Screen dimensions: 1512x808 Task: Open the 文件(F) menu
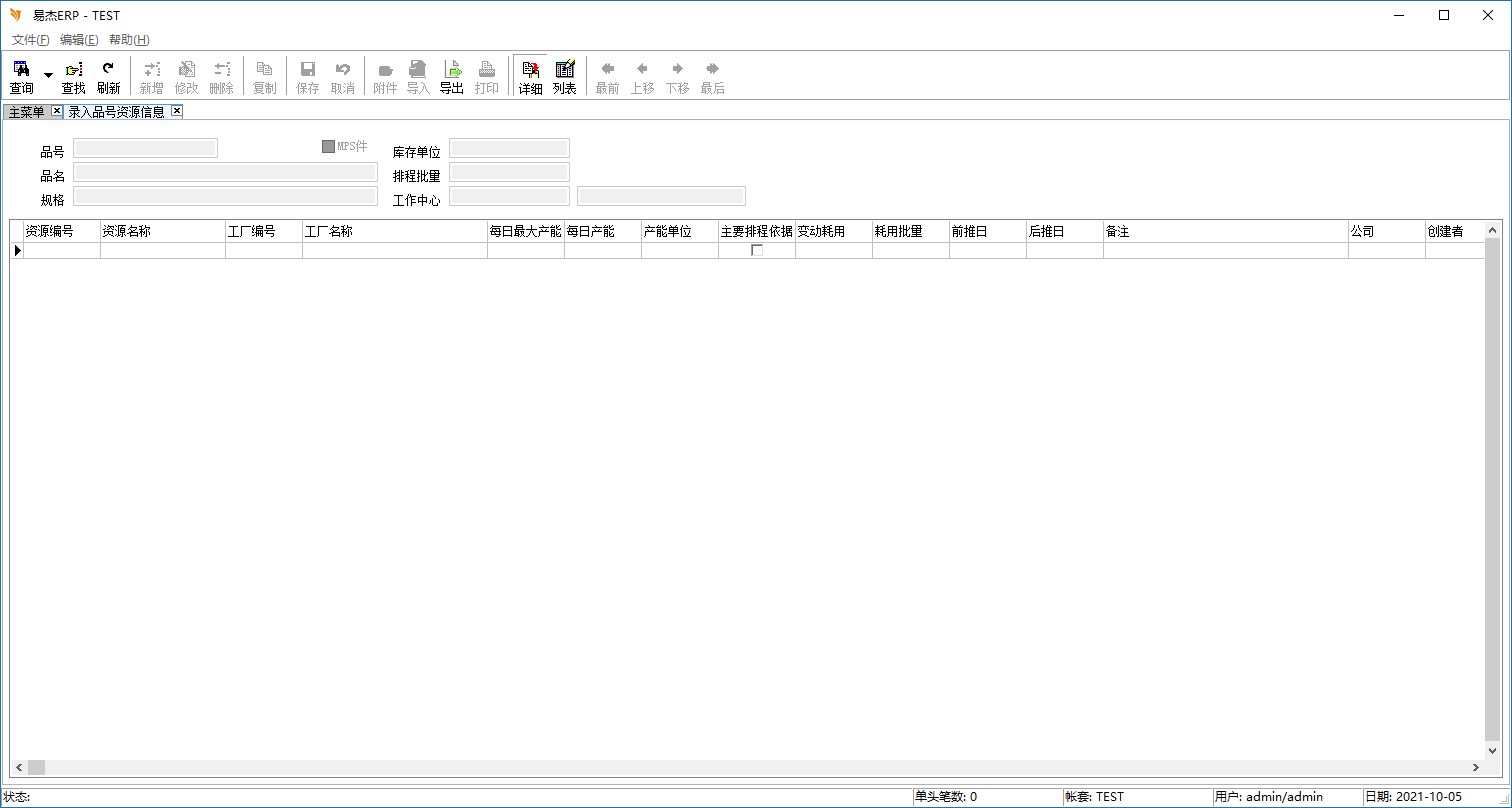coord(30,40)
